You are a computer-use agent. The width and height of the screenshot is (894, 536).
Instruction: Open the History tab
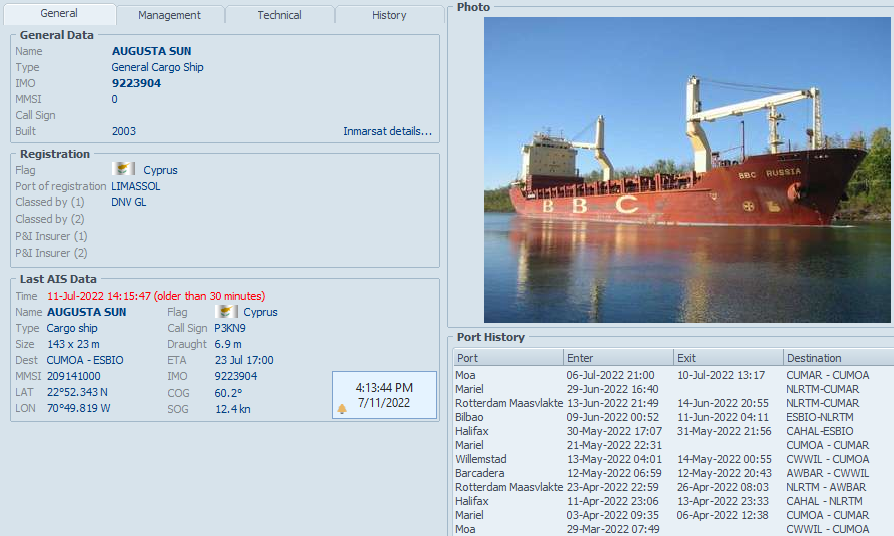tap(389, 15)
